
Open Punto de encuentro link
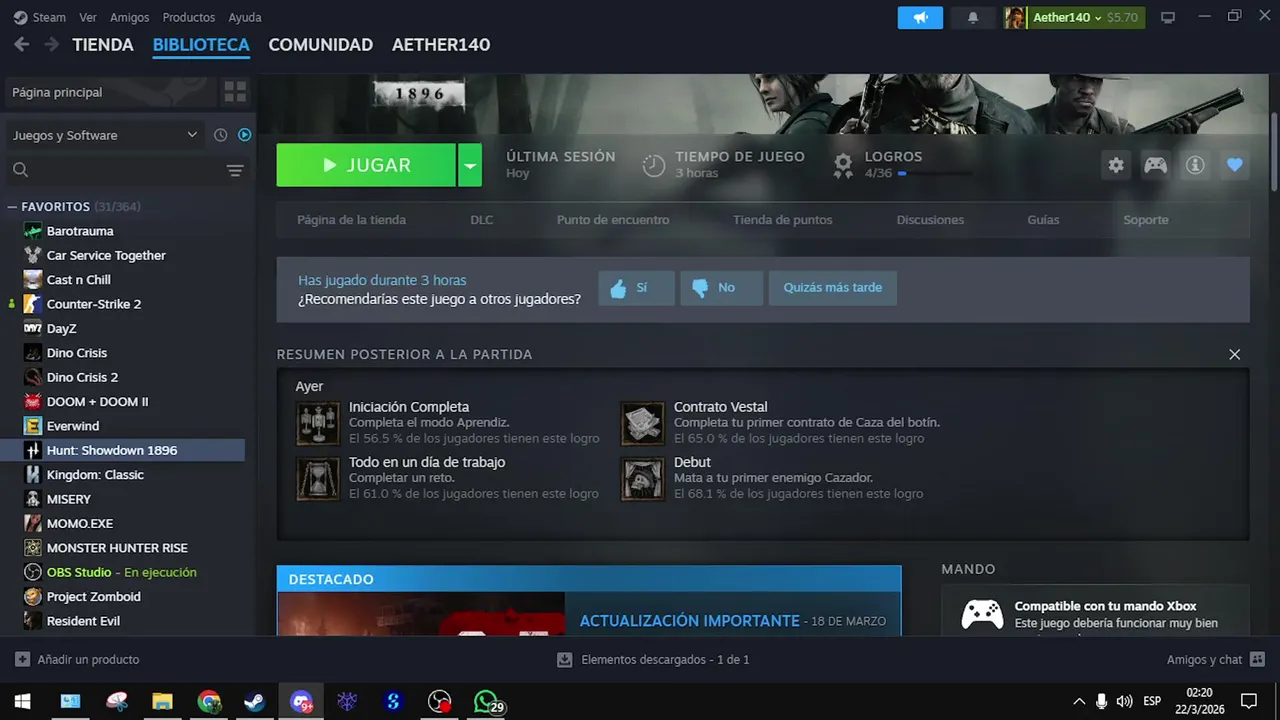pyautogui.click(x=613, y=220)
